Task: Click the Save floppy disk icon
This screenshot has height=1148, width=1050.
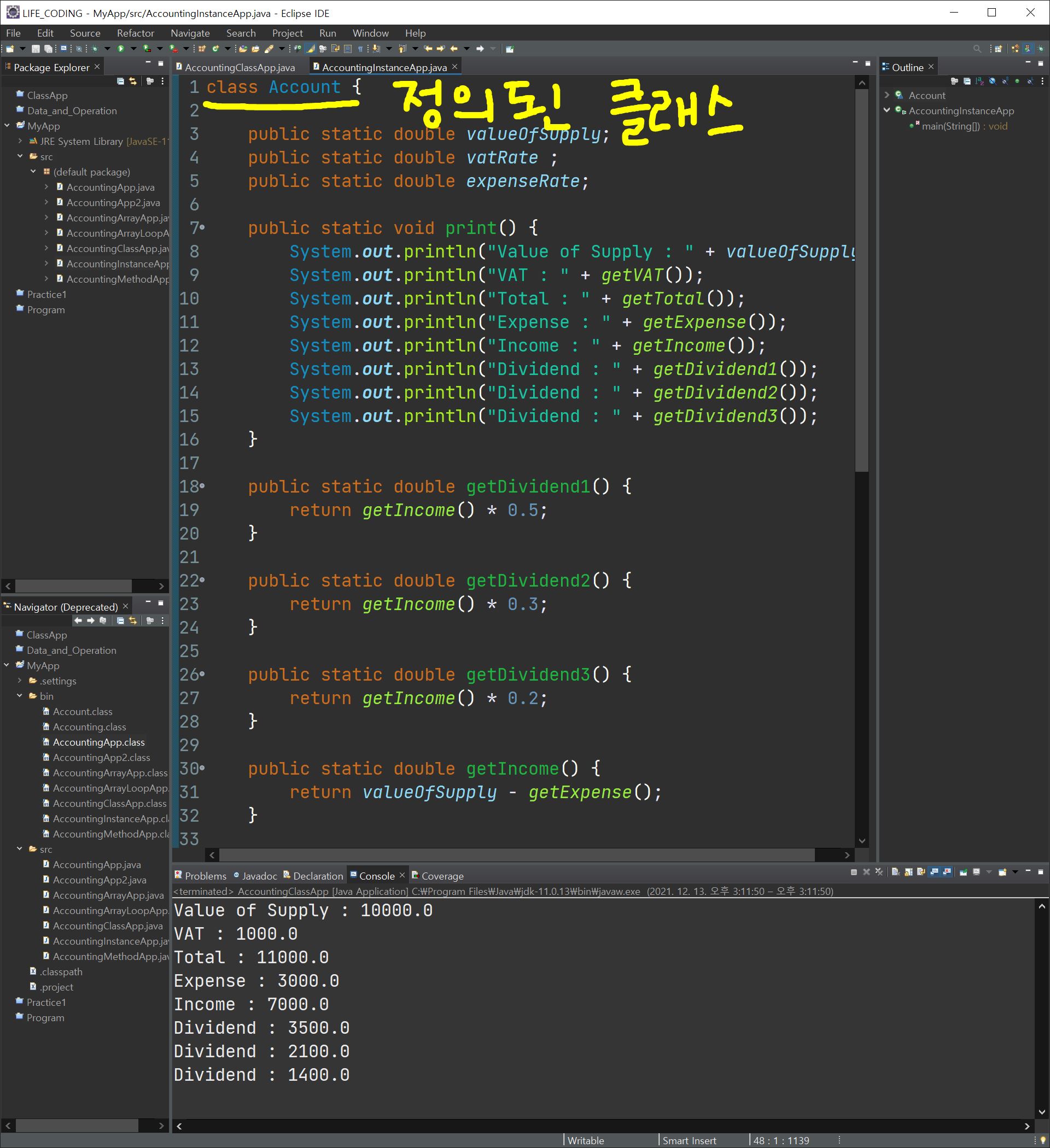Action: point(36,49)
